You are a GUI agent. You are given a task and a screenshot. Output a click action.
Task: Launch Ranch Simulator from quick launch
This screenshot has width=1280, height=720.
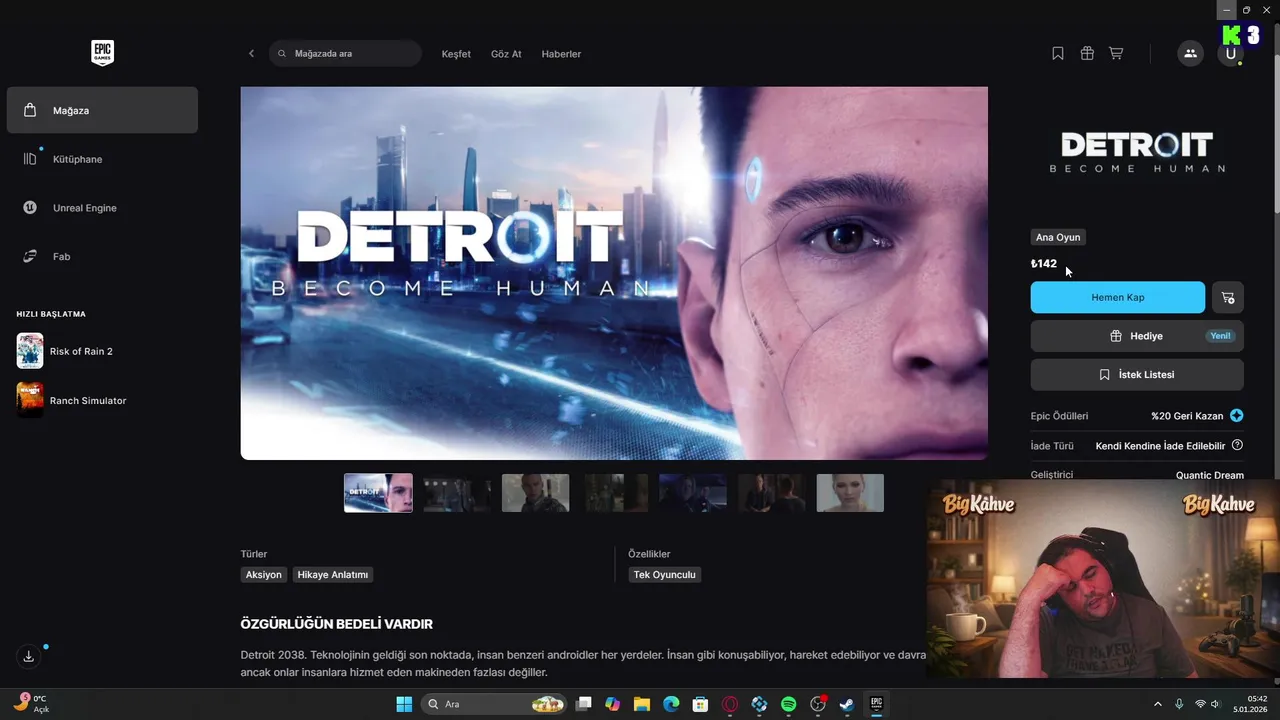click(x=102, y=400)
